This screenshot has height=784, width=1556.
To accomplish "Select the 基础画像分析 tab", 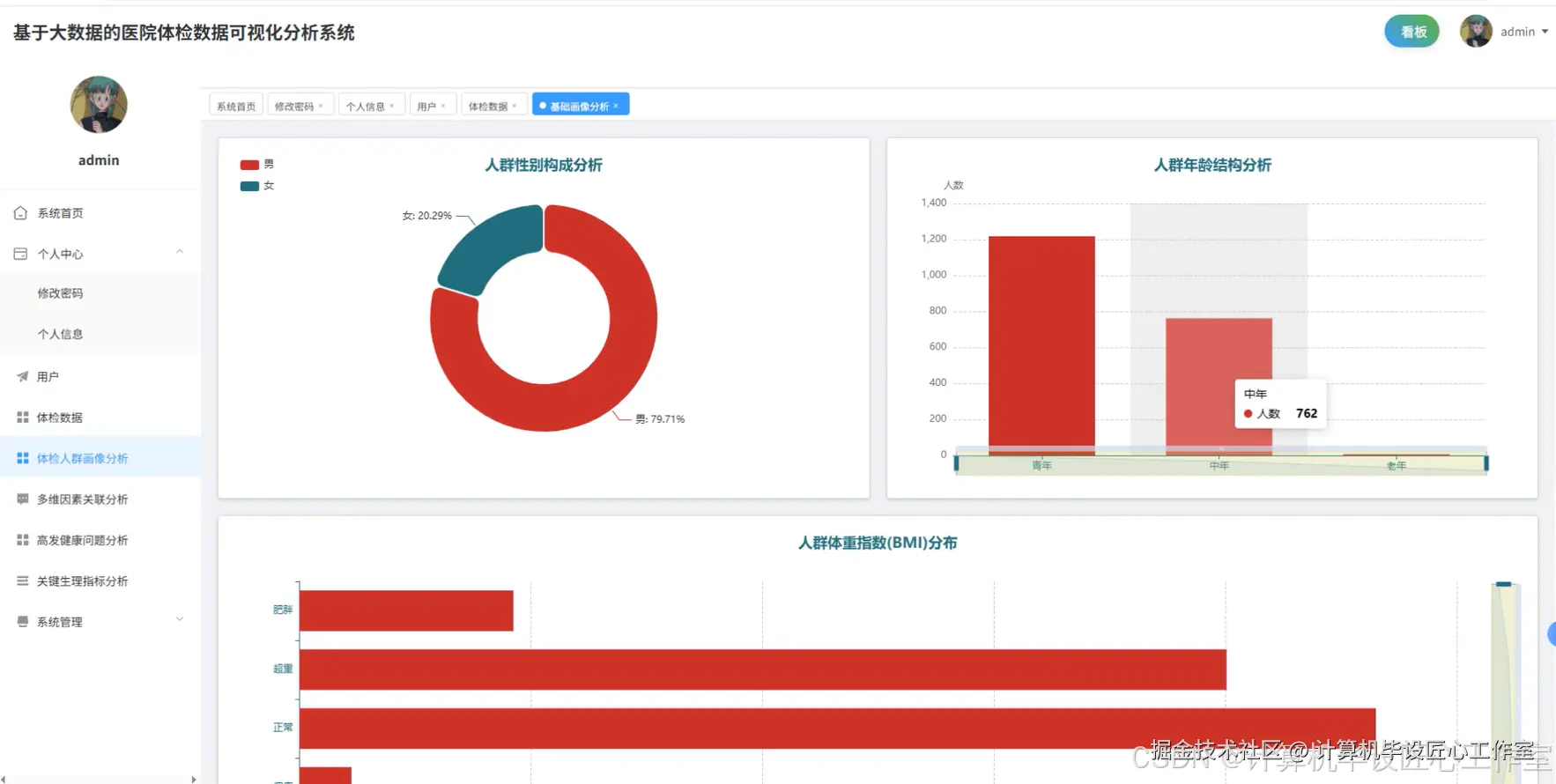I will [x=581, y=106].
